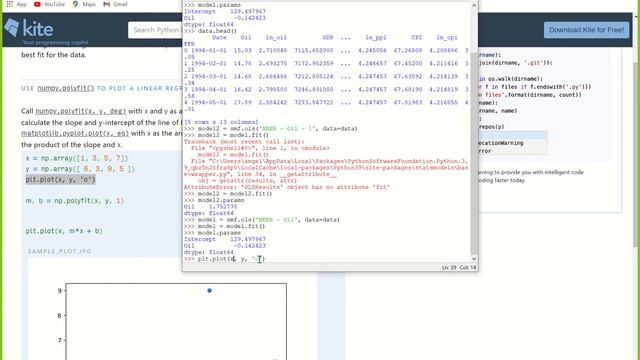Click Download Kite for Free! button

tap(586, 30)
